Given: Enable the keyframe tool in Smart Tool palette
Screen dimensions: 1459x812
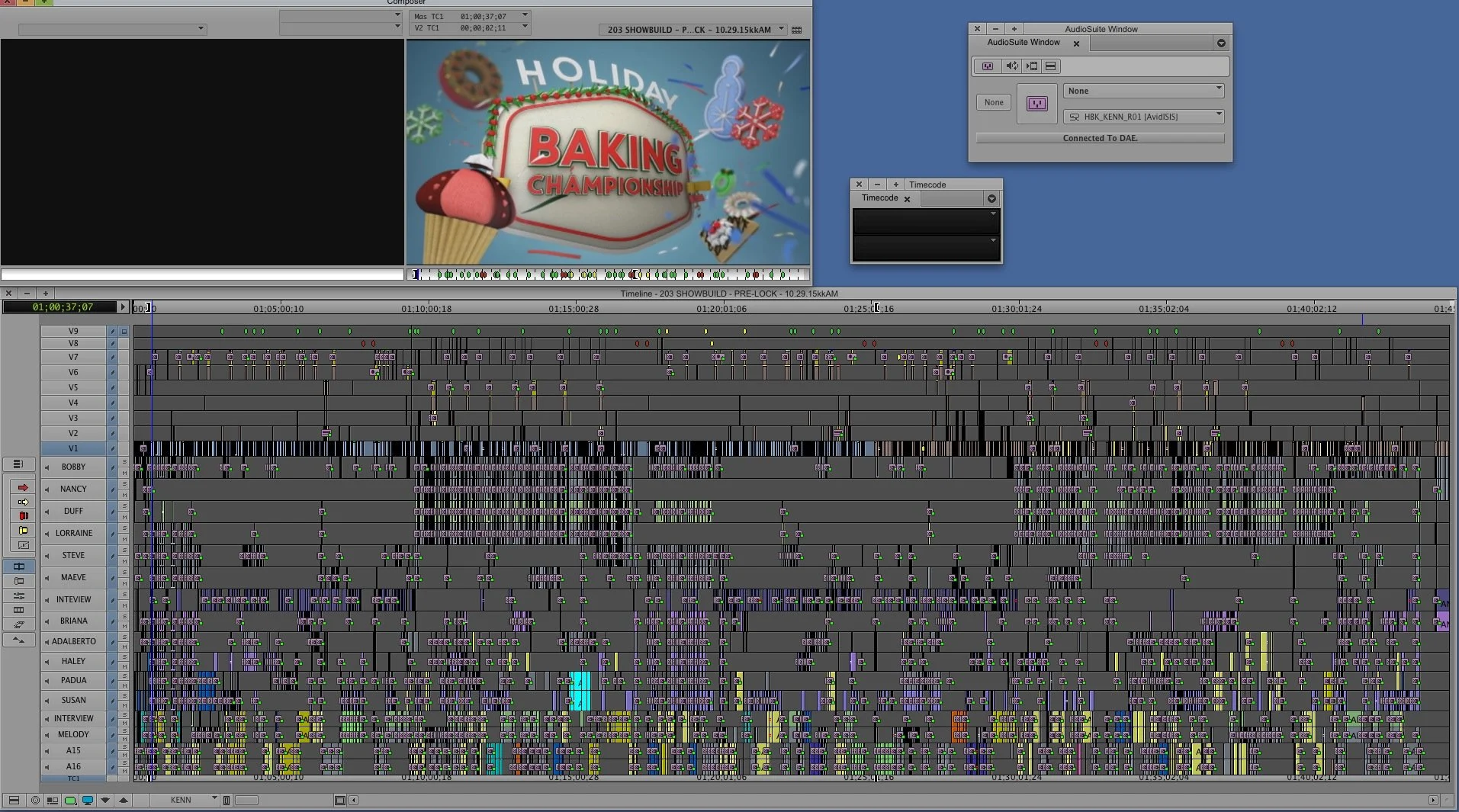Looking at the screenshot, I should [22, 545].
